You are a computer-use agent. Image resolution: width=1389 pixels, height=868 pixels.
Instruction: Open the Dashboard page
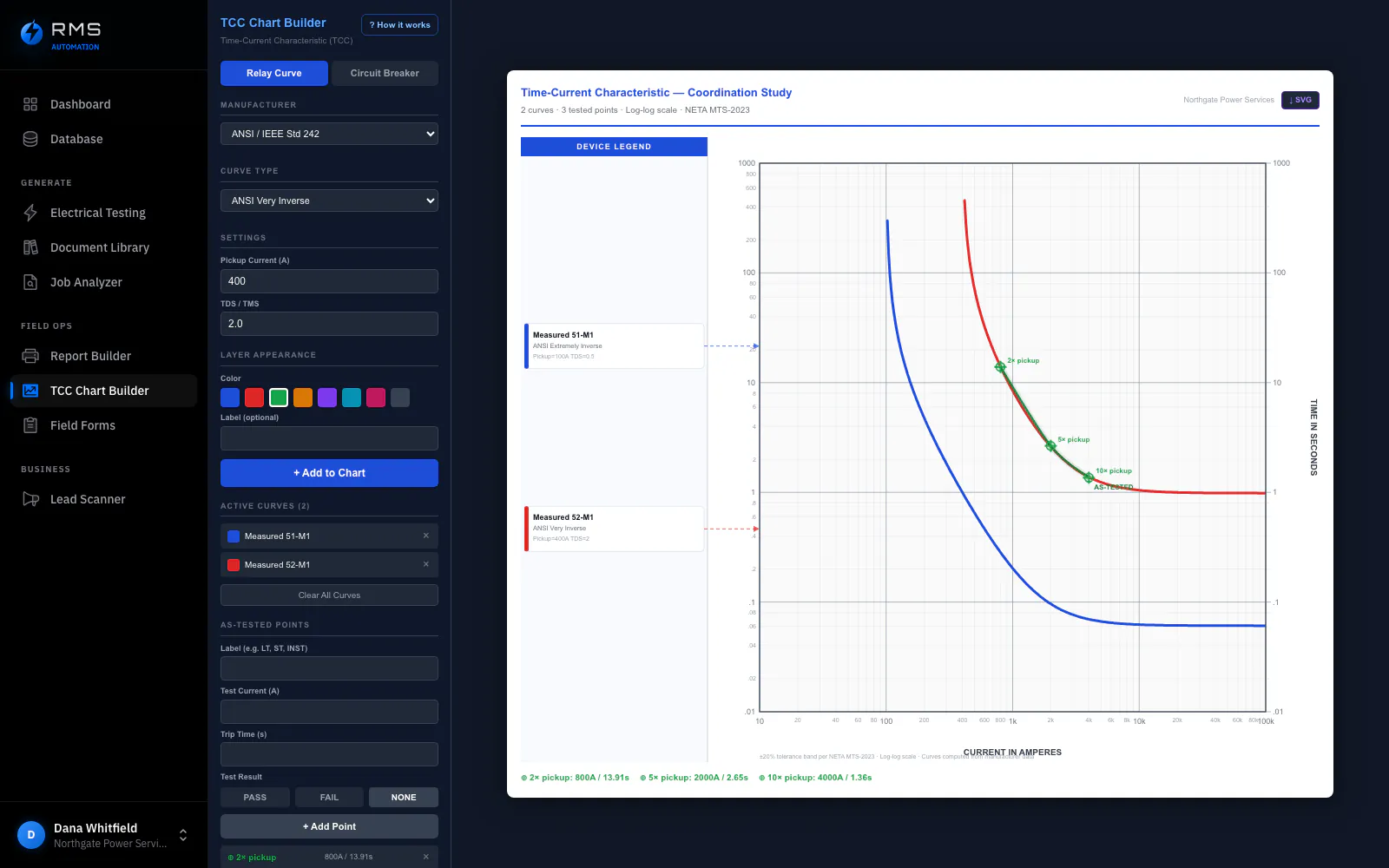tap(103, 104)
